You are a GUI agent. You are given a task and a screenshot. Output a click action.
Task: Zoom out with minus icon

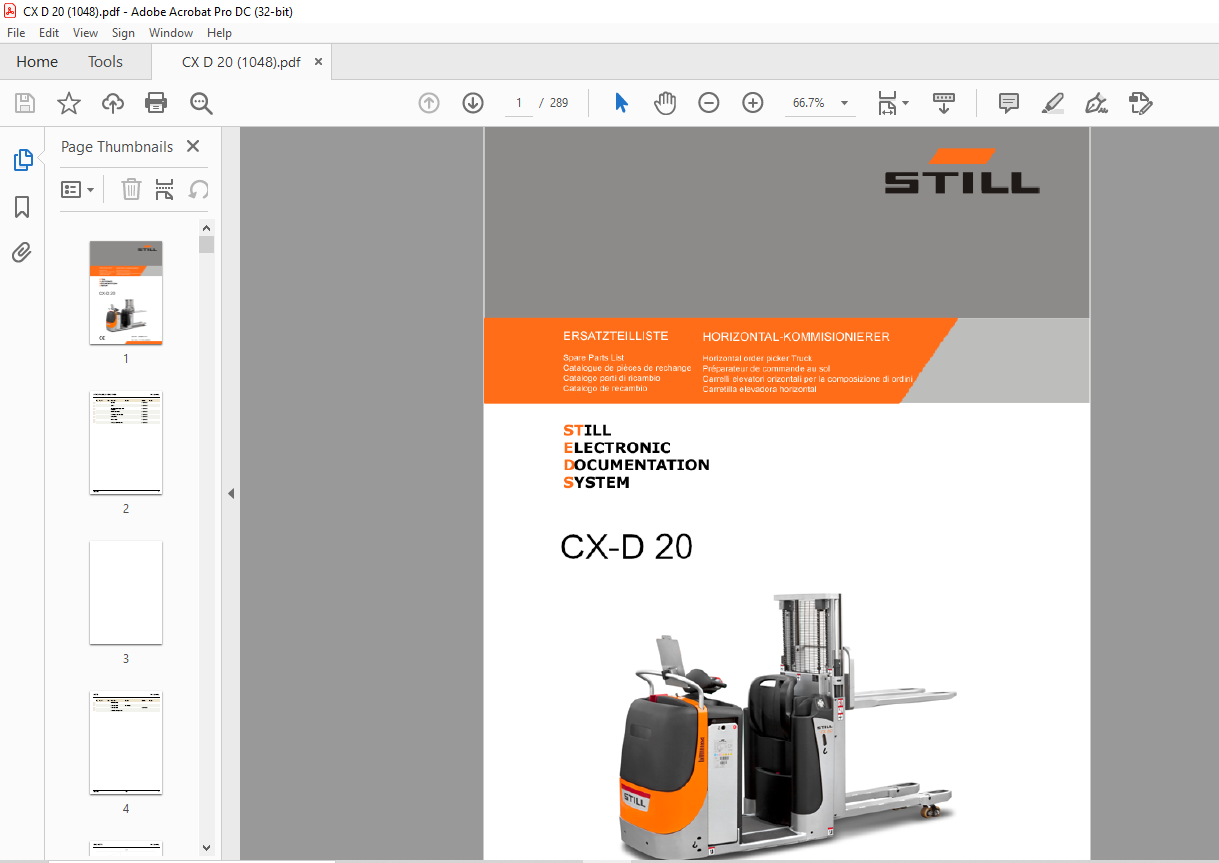tap(709, 103)
